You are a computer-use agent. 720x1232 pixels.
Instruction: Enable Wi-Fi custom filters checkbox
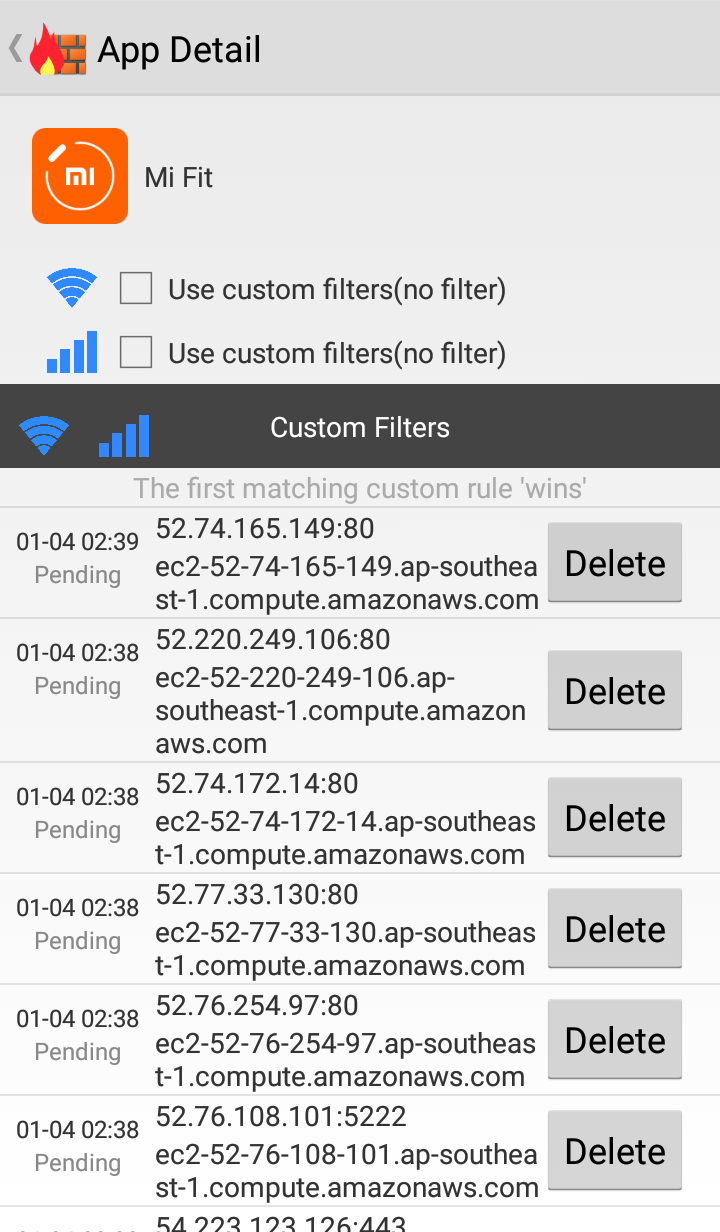tap(136, 289)
